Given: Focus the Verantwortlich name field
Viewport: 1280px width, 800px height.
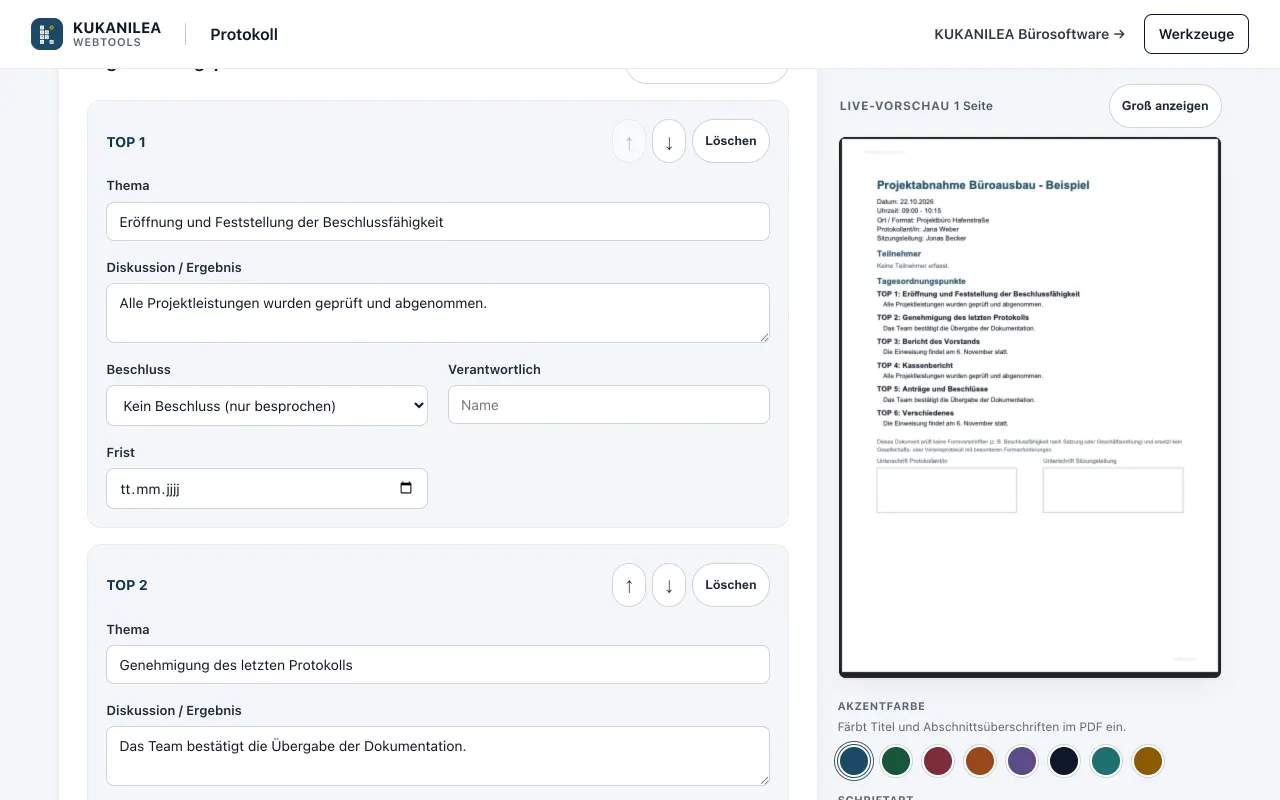Looking at the screenshot, I should [x=609, y=405].
